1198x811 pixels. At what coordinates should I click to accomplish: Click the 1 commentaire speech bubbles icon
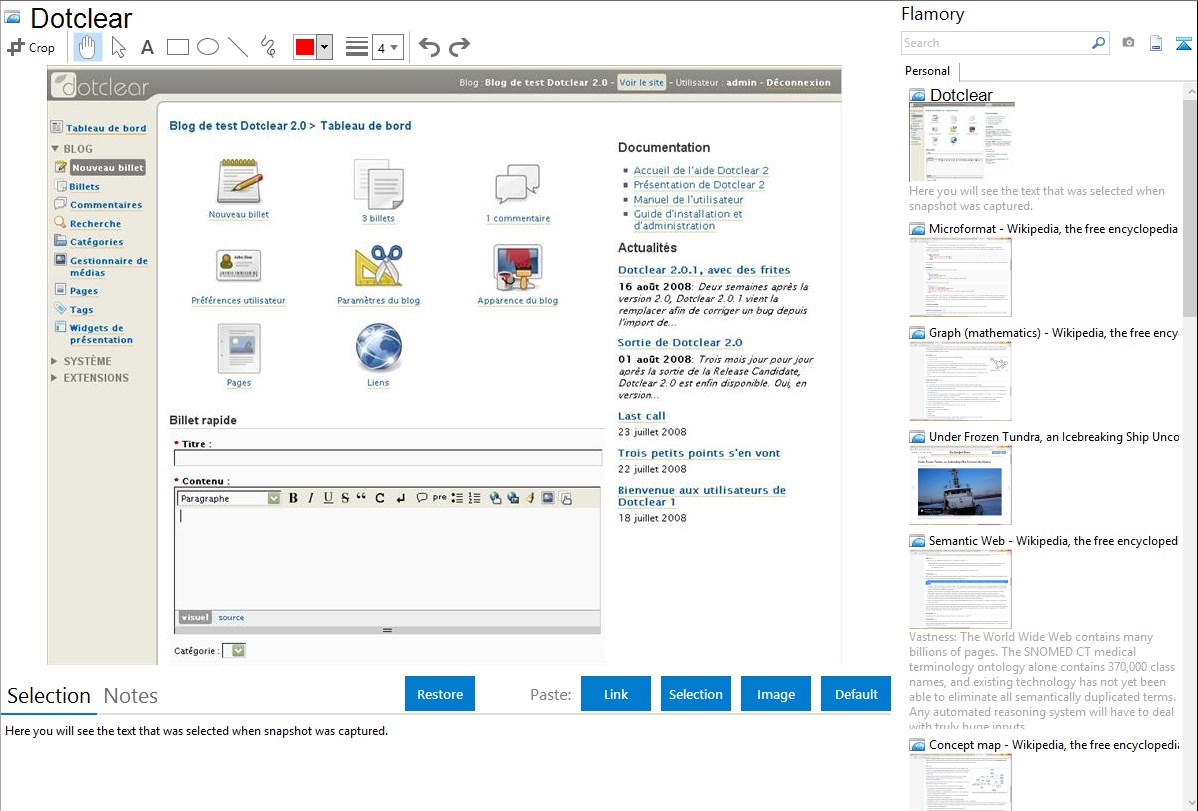[x=517, y=184]
